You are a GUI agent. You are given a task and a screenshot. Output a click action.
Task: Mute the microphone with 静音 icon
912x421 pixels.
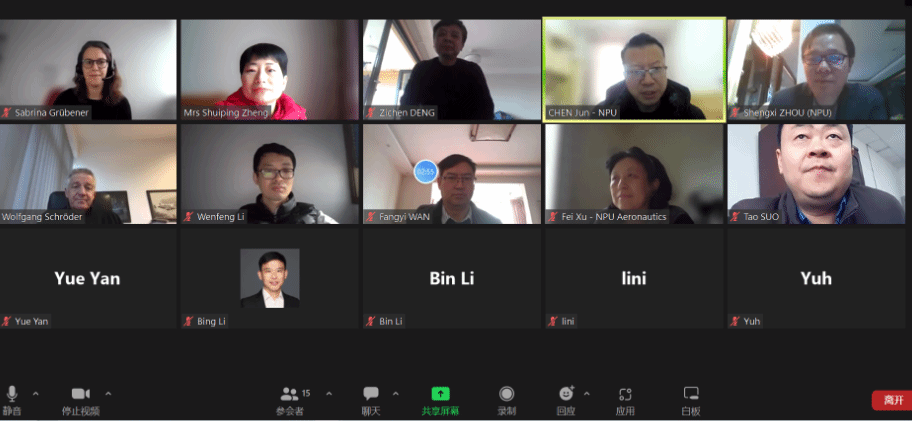12,394
